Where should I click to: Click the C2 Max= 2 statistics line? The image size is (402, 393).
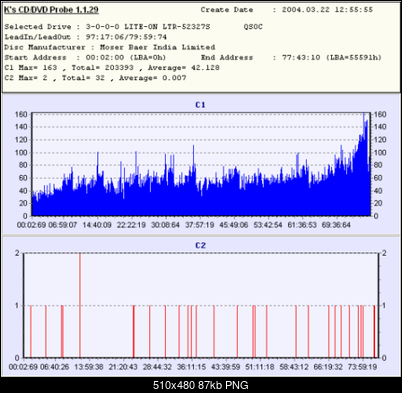tap(95, 78)
